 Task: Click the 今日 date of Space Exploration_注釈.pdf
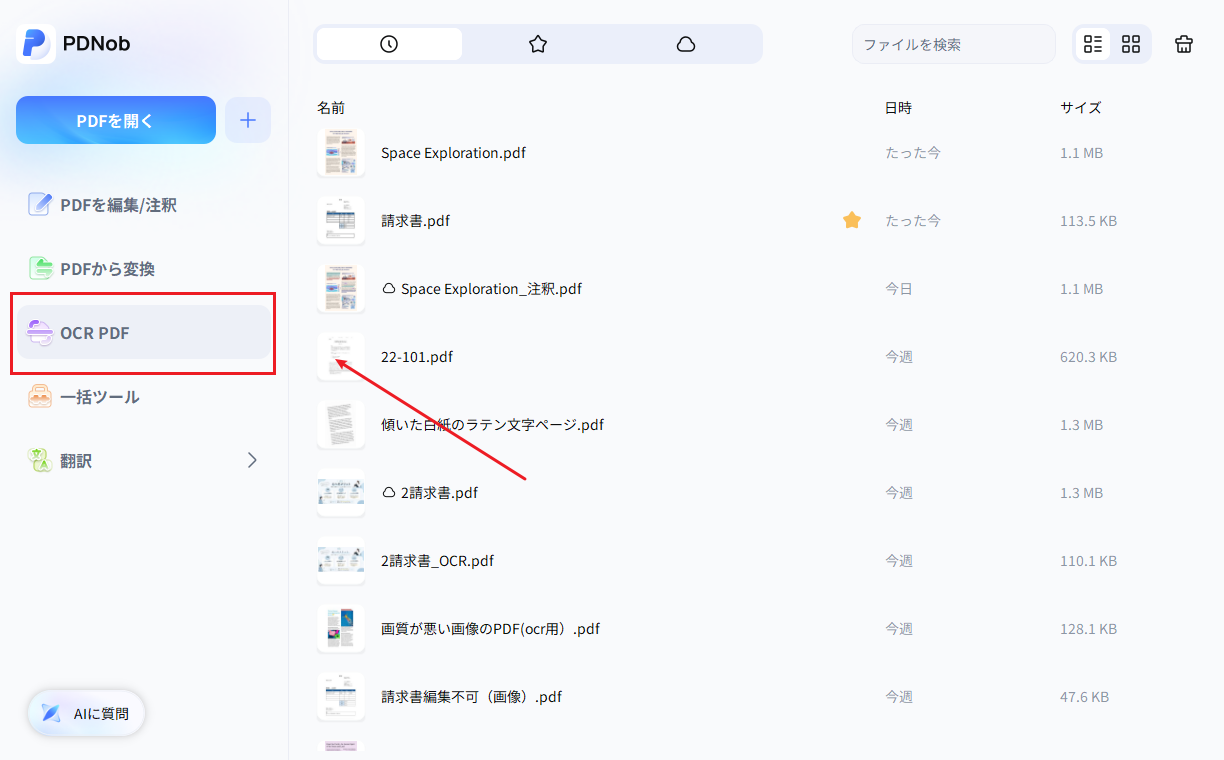tap(898, 289)
